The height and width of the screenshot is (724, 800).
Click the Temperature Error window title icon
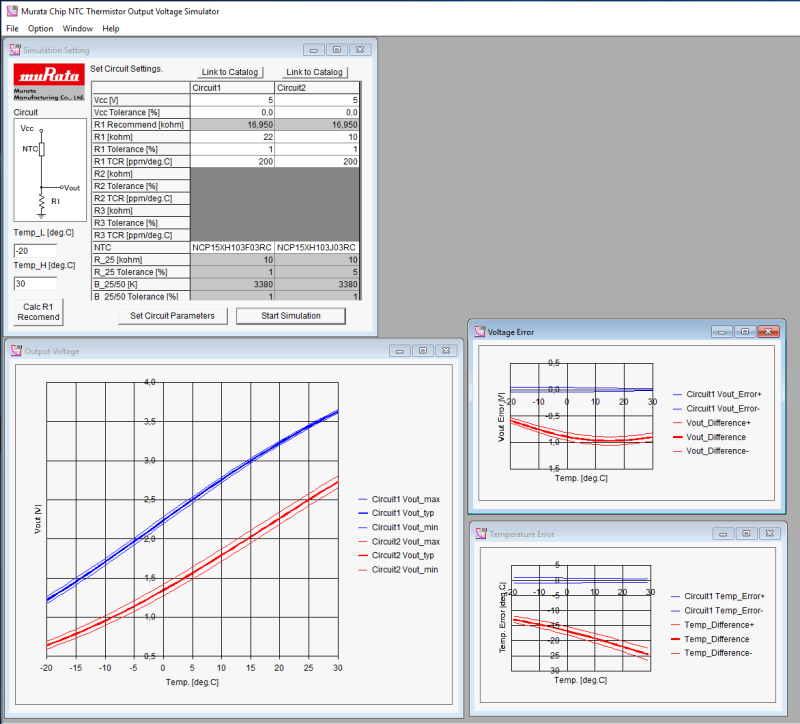point(478,534)
